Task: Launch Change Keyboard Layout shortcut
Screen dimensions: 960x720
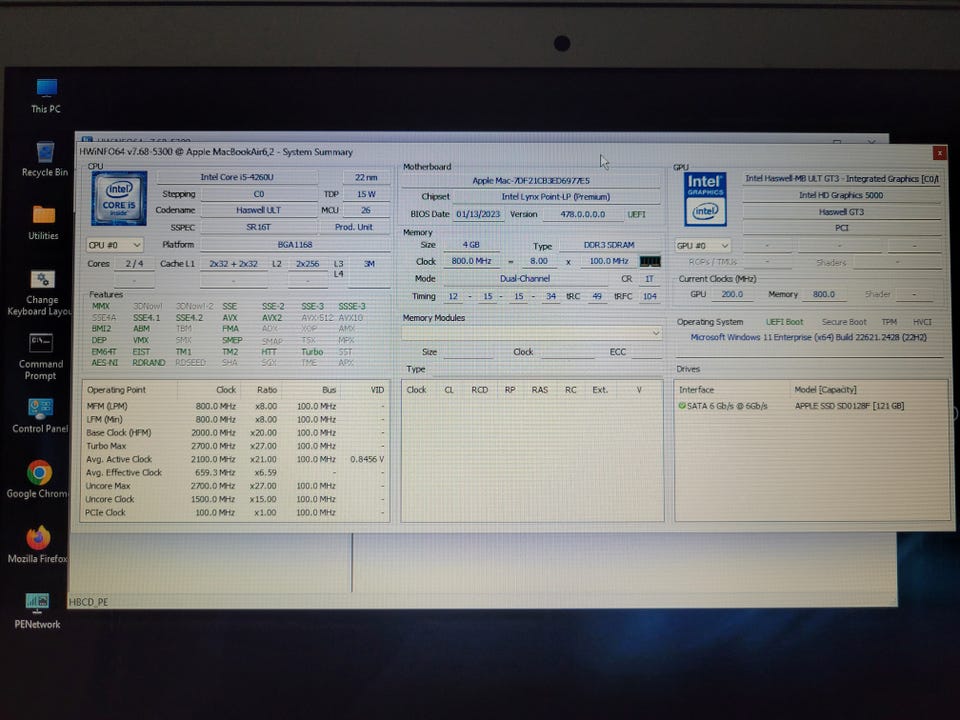Action: 40,293
